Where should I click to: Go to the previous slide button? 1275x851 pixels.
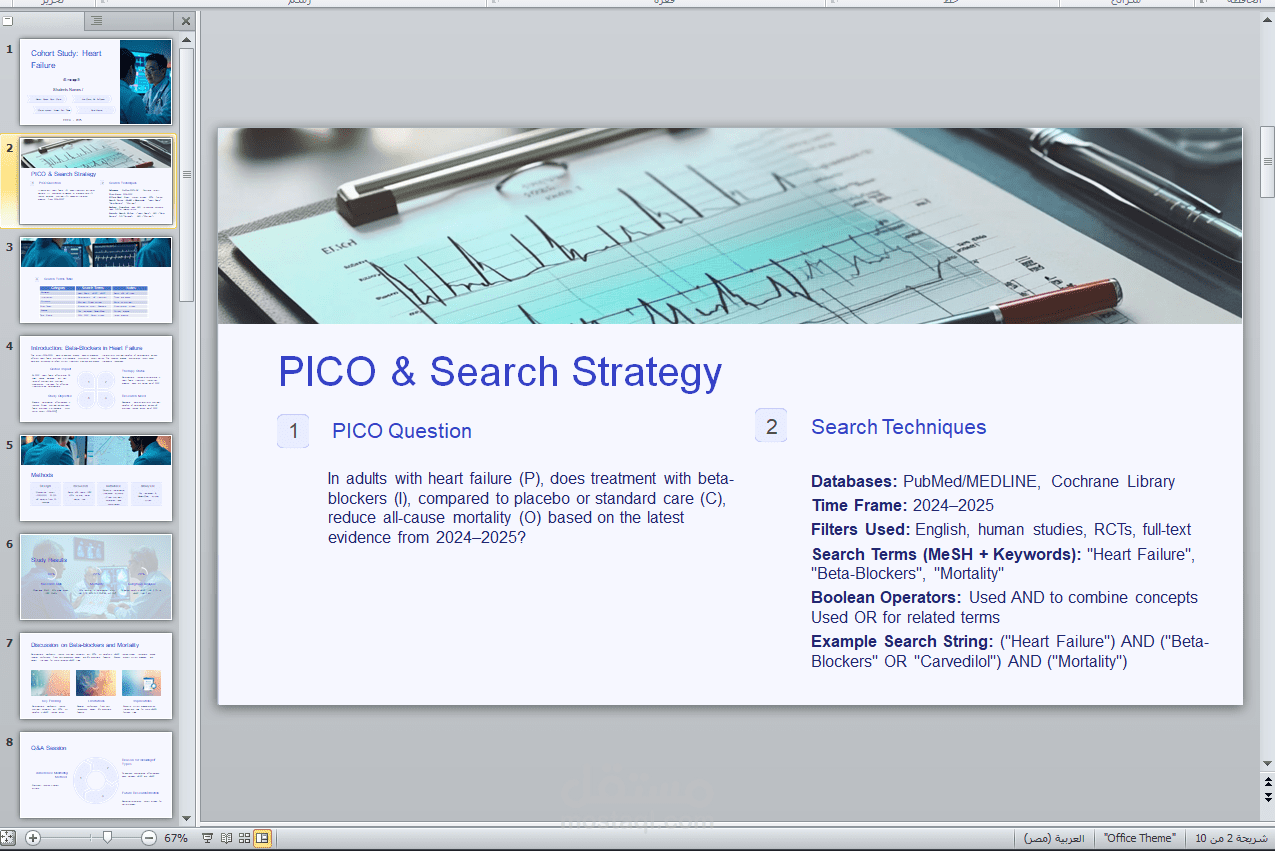pos(1268,783)
